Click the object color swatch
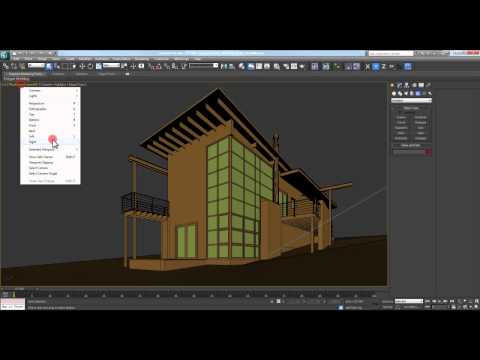The image size is (480, 360). (x=429, y=152)
